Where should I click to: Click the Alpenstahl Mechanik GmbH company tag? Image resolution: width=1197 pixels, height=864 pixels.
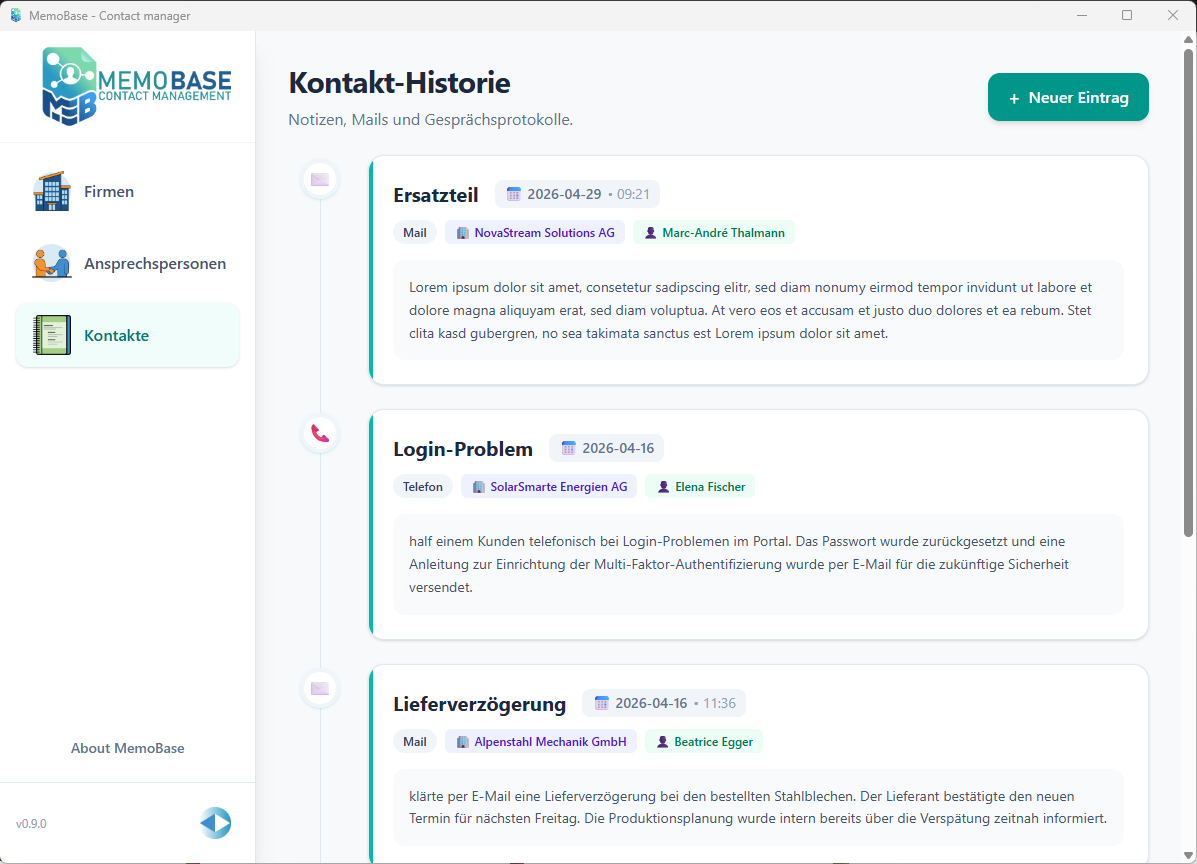click(x=541, y=742)
